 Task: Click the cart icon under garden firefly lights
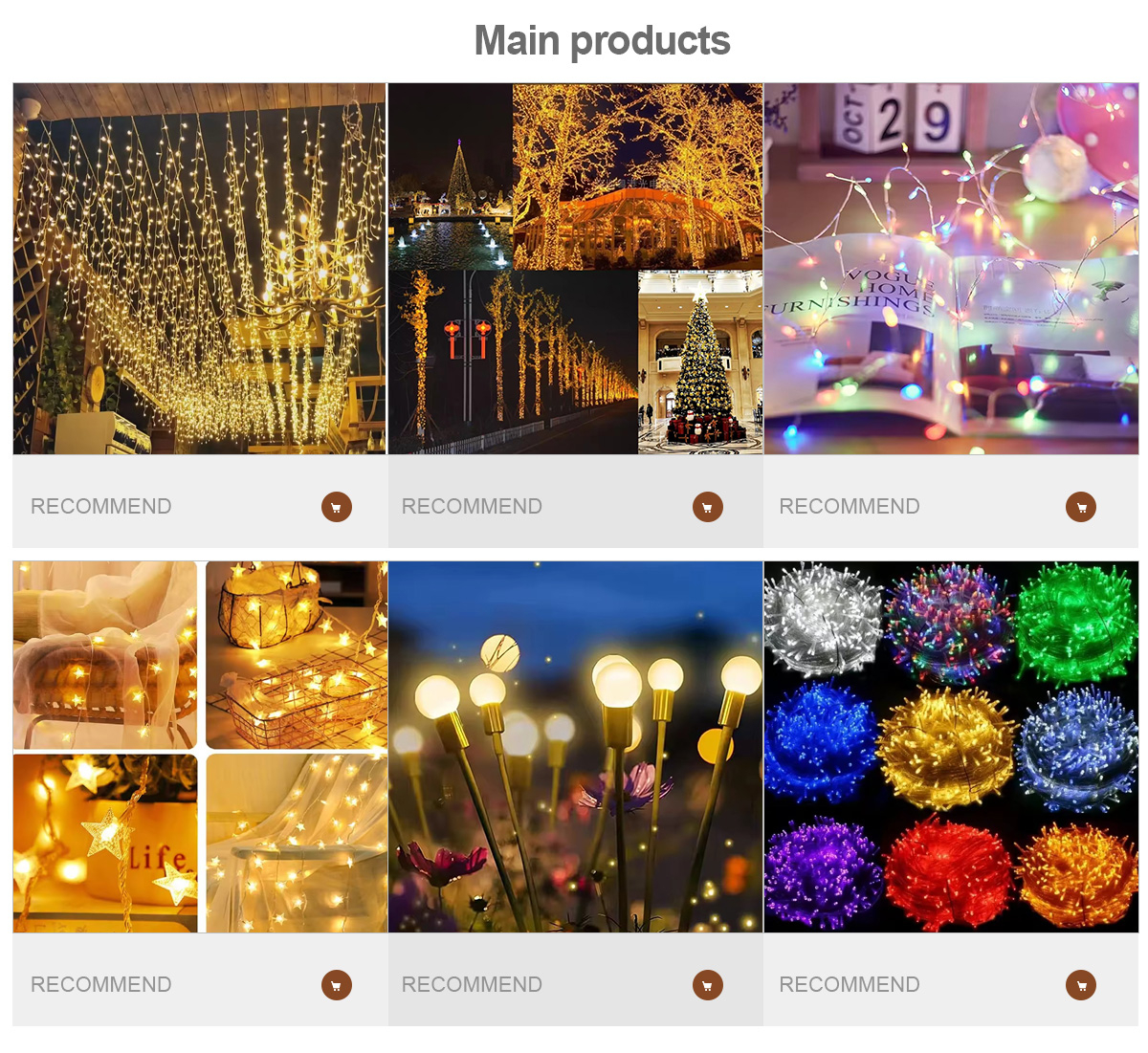coord(708,985)
